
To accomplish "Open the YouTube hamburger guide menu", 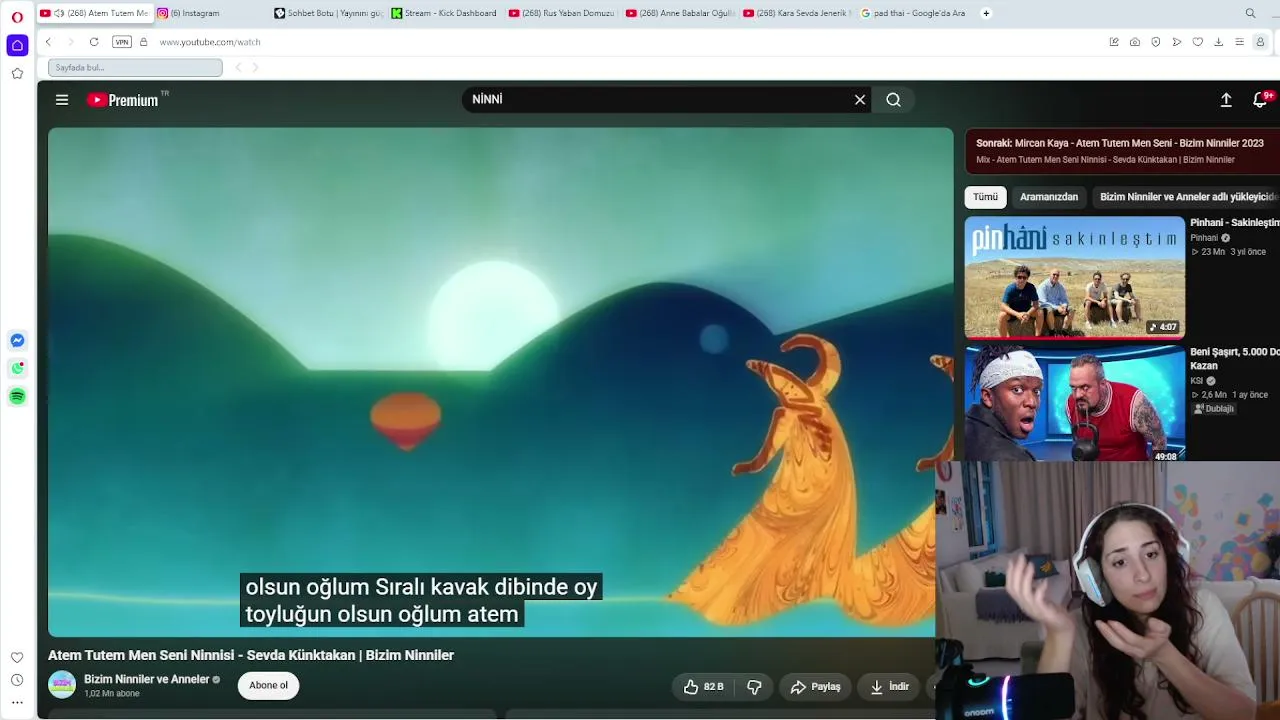I will click(x=62, y=100).
